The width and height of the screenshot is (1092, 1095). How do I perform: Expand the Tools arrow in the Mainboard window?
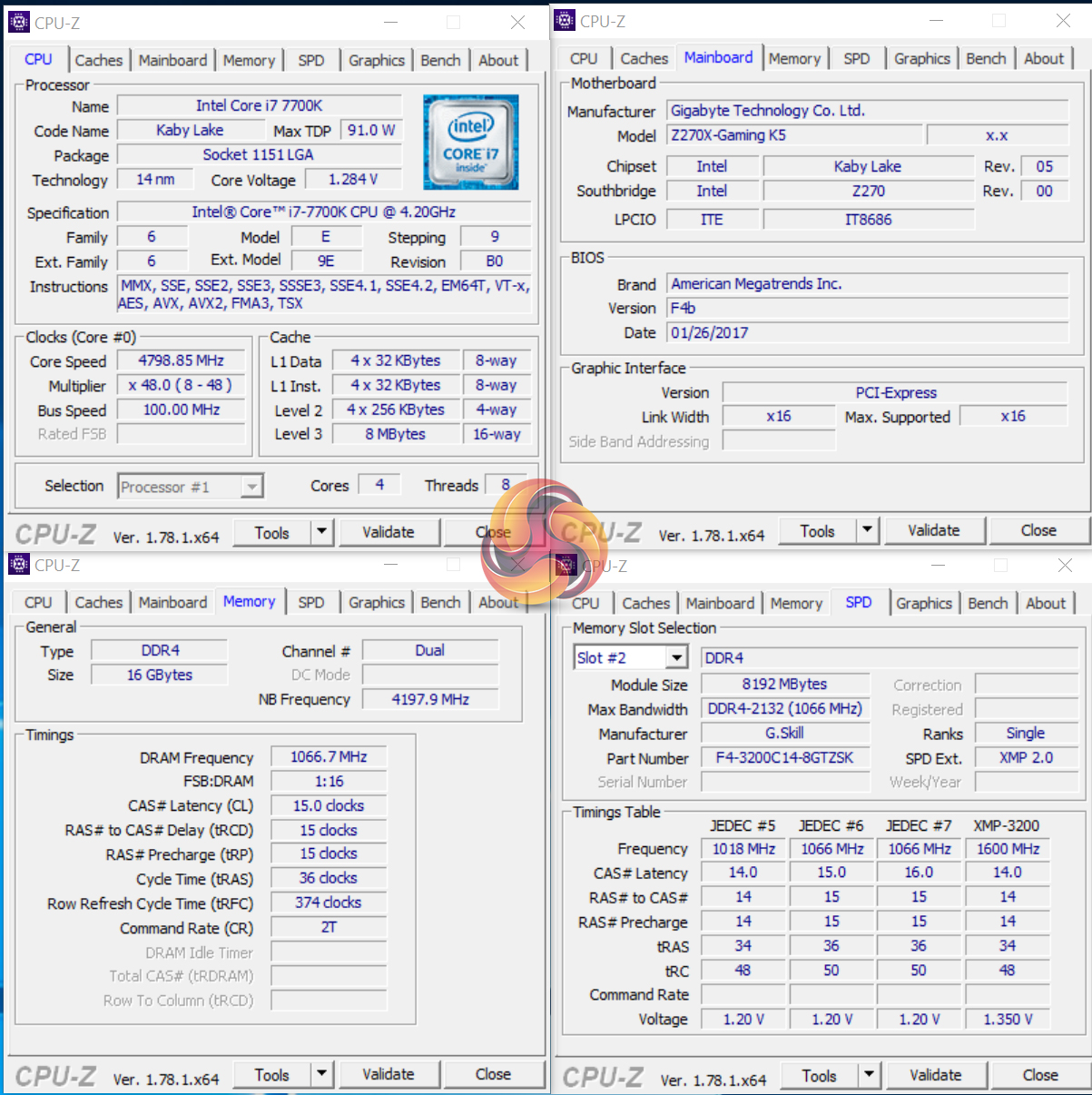click(x=867, y=530)
